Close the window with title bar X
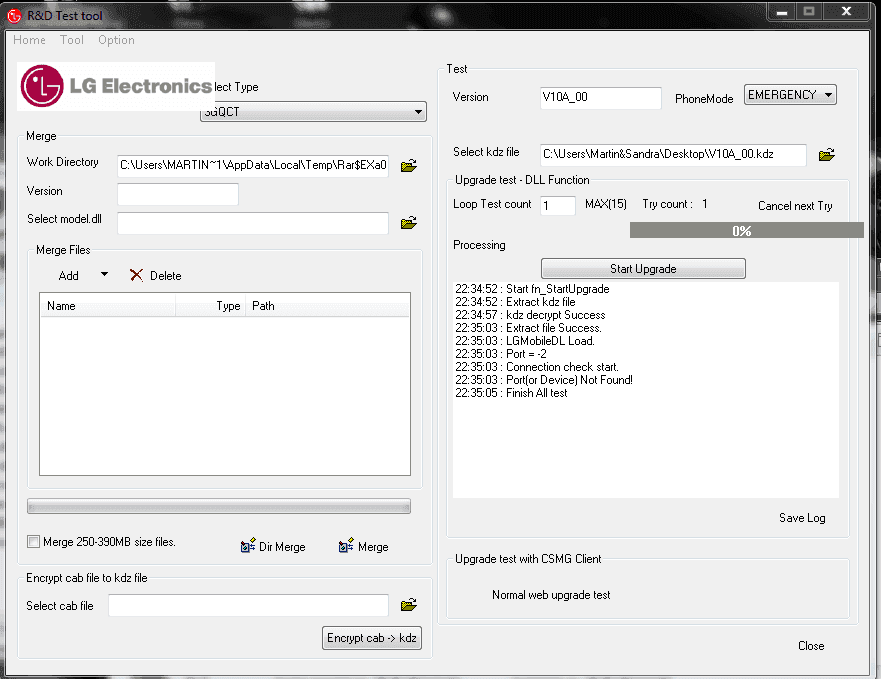The width and height of the screenshot is (881, 679). pos(846,11)
